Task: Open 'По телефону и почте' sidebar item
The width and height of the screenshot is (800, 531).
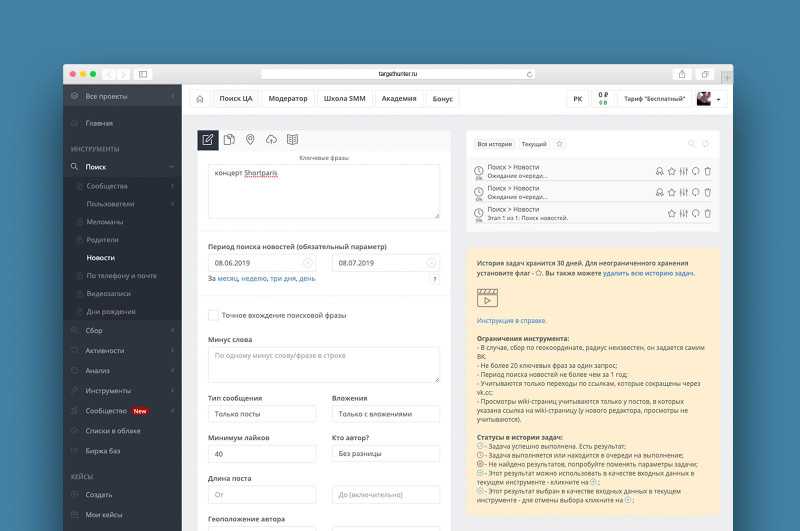Action: pos(121,275)
